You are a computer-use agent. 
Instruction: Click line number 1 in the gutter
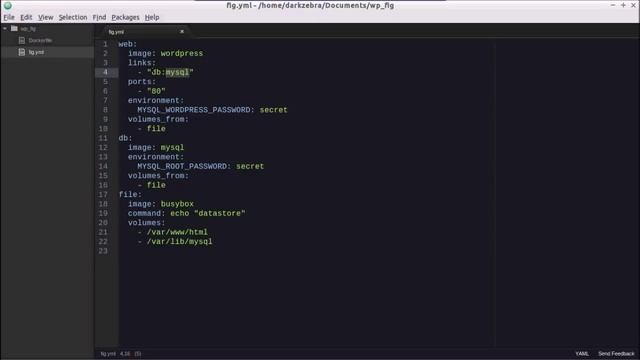coord(105,44)
